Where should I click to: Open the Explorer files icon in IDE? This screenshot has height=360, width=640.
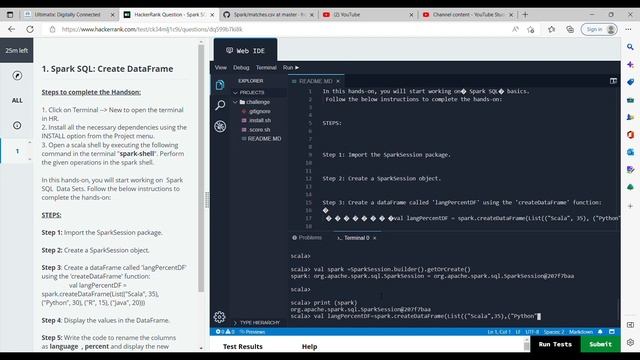(220, 85)
